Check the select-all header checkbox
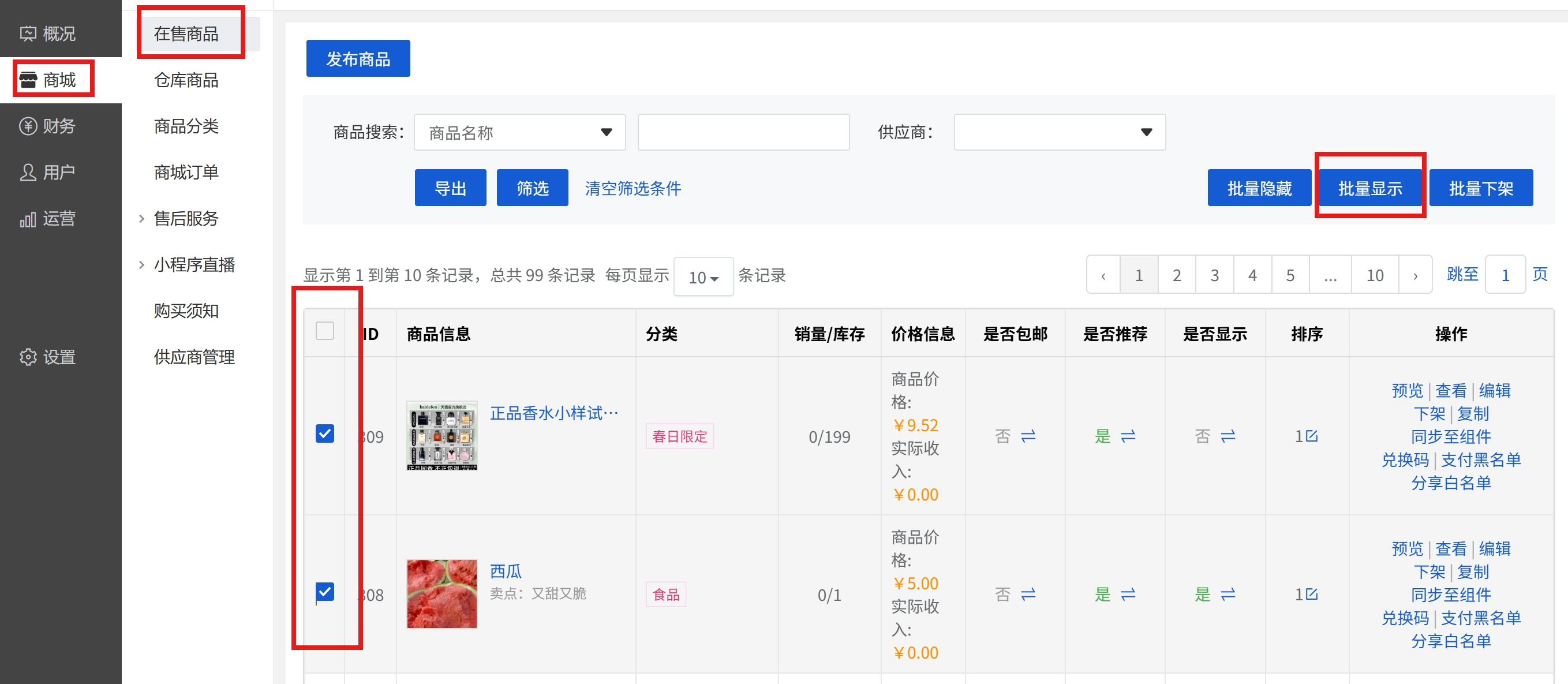The image size is (1568, 684). tap(325, 330)
